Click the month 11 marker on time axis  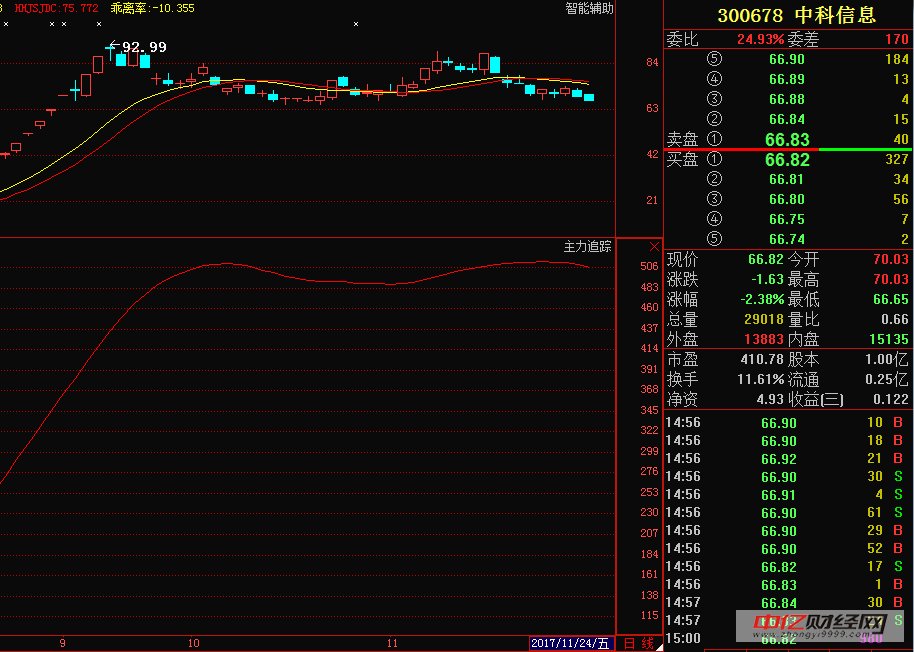click(x=393, y=643)
